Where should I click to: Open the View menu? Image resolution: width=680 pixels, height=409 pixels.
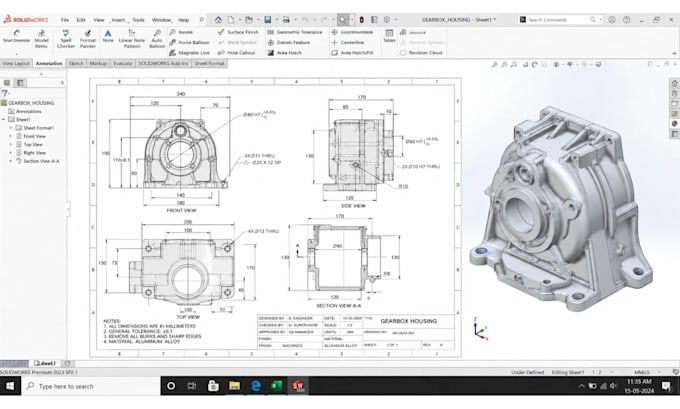click(99, 20)
